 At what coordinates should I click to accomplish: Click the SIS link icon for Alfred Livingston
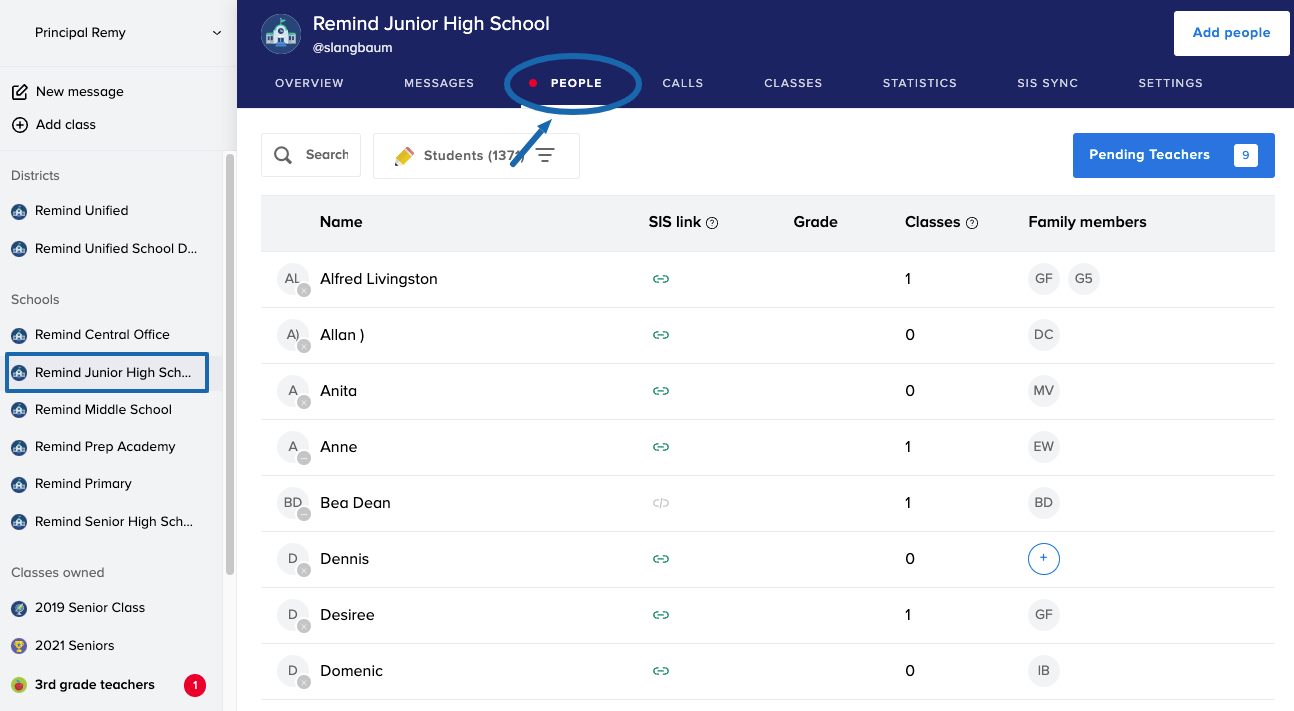pyautogui.click(x=660, y=279)
